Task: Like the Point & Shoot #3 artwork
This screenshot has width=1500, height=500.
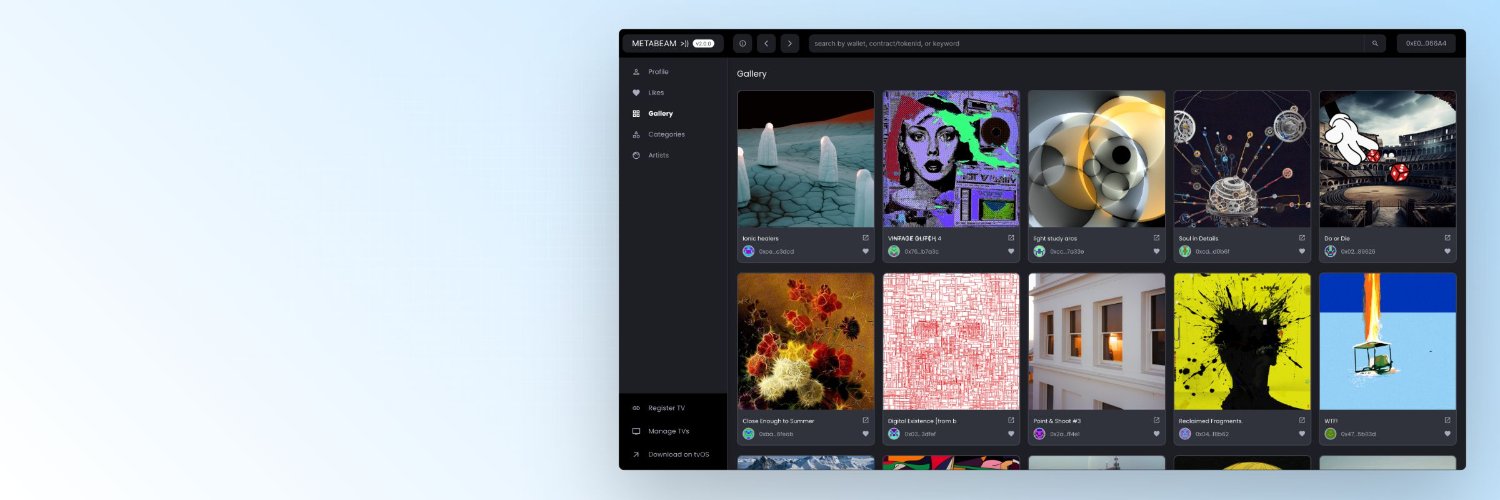Action: [x=1157, y=434]
